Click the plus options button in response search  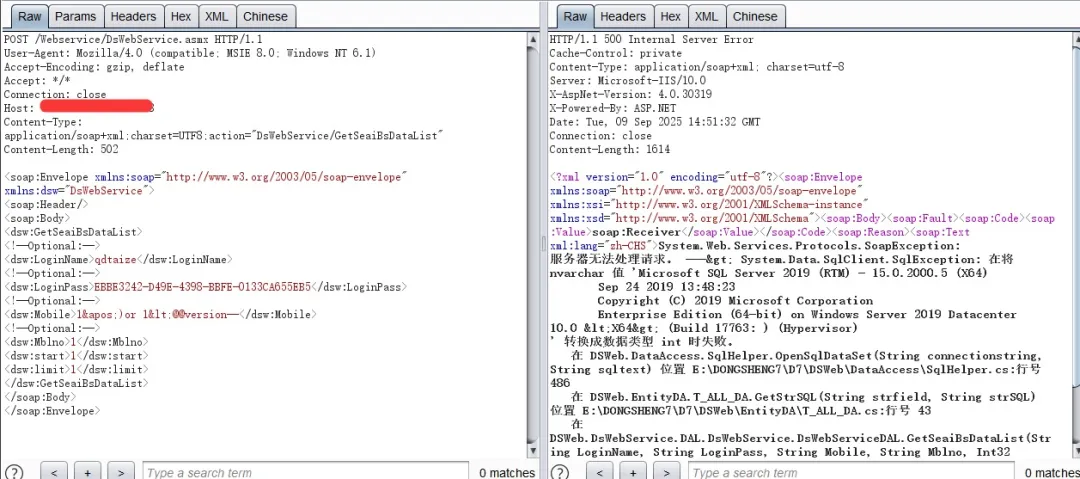point(633,472)
